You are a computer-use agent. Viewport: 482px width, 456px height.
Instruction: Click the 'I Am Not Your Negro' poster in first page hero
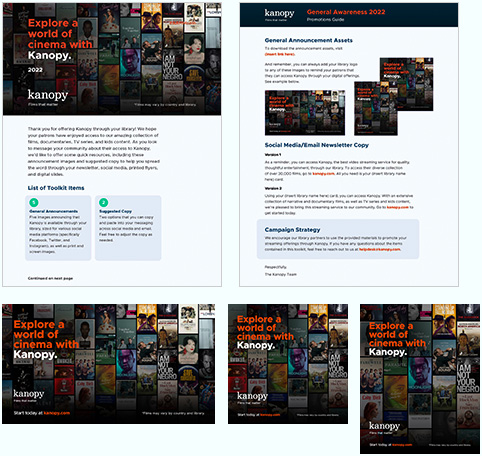172,67
